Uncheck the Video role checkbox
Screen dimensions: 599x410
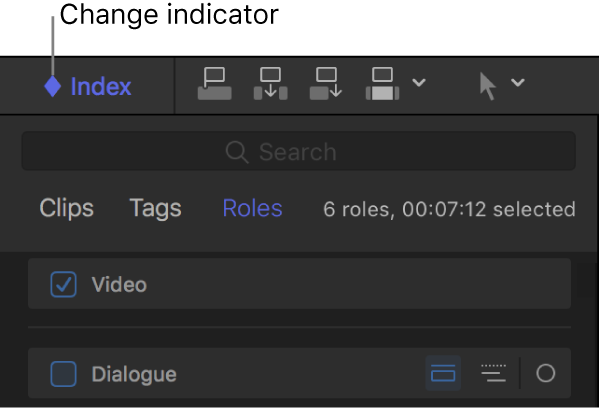coord(63,284)
